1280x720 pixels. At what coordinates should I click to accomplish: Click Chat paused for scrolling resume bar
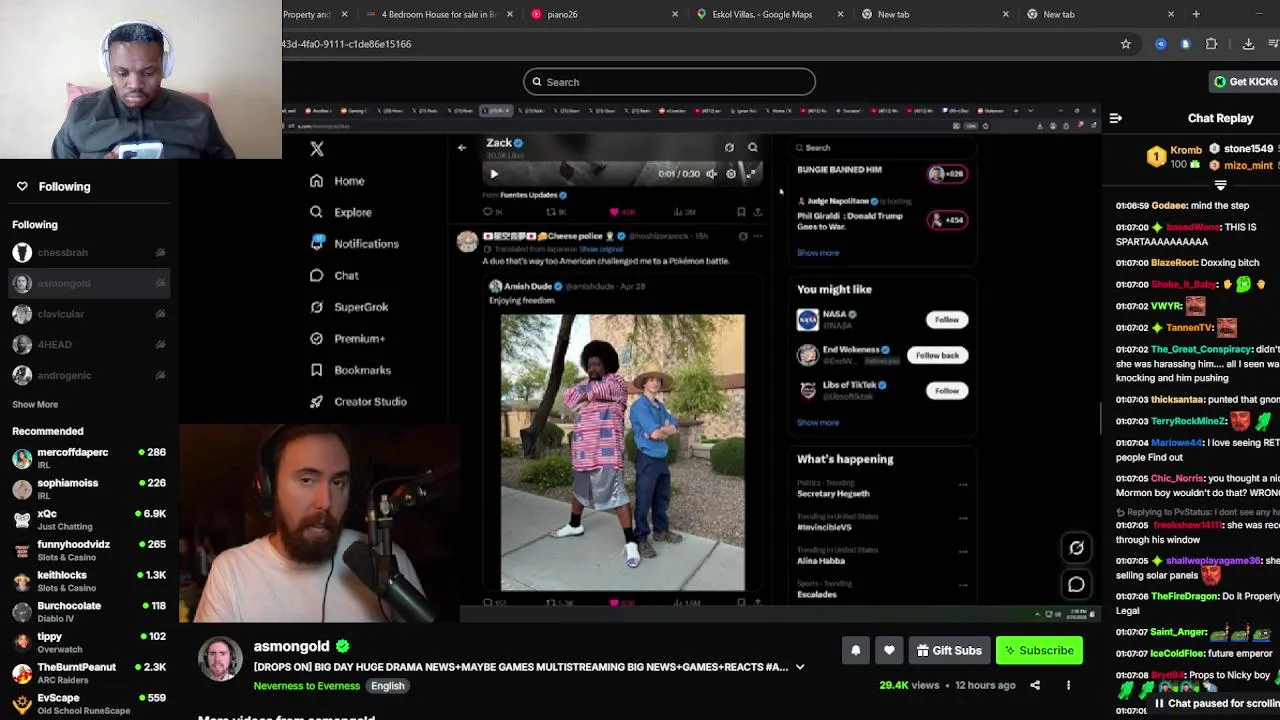coord(1215,703)
